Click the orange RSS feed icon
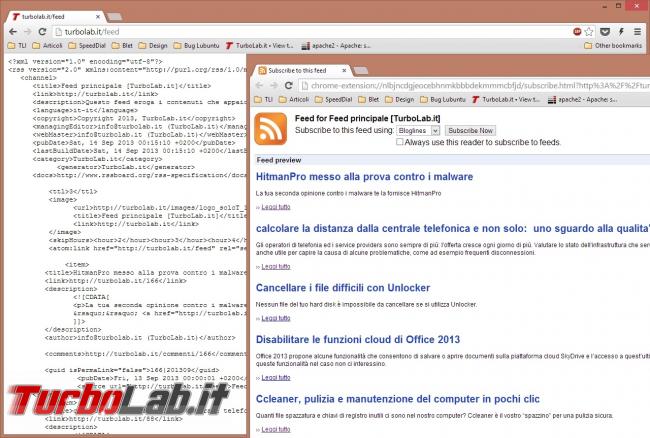The image size is (650, 438). (271, 129)
